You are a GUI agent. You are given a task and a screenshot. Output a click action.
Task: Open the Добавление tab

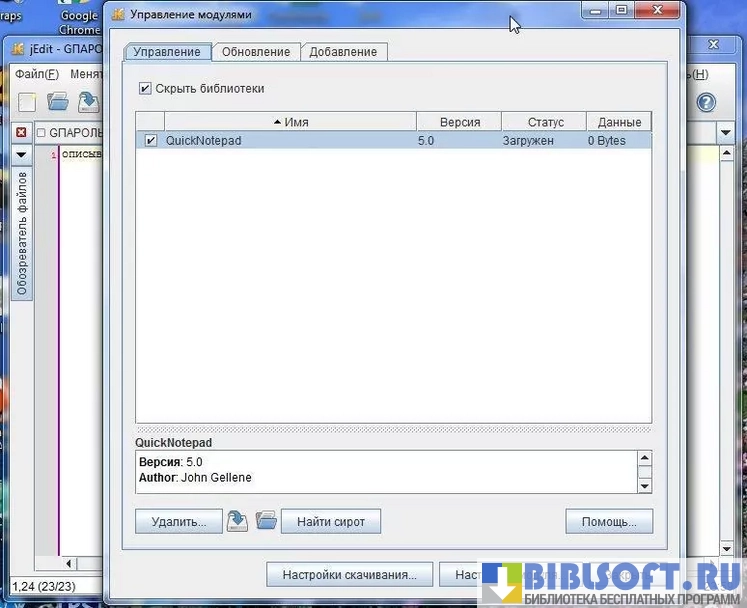pos(343,52)
